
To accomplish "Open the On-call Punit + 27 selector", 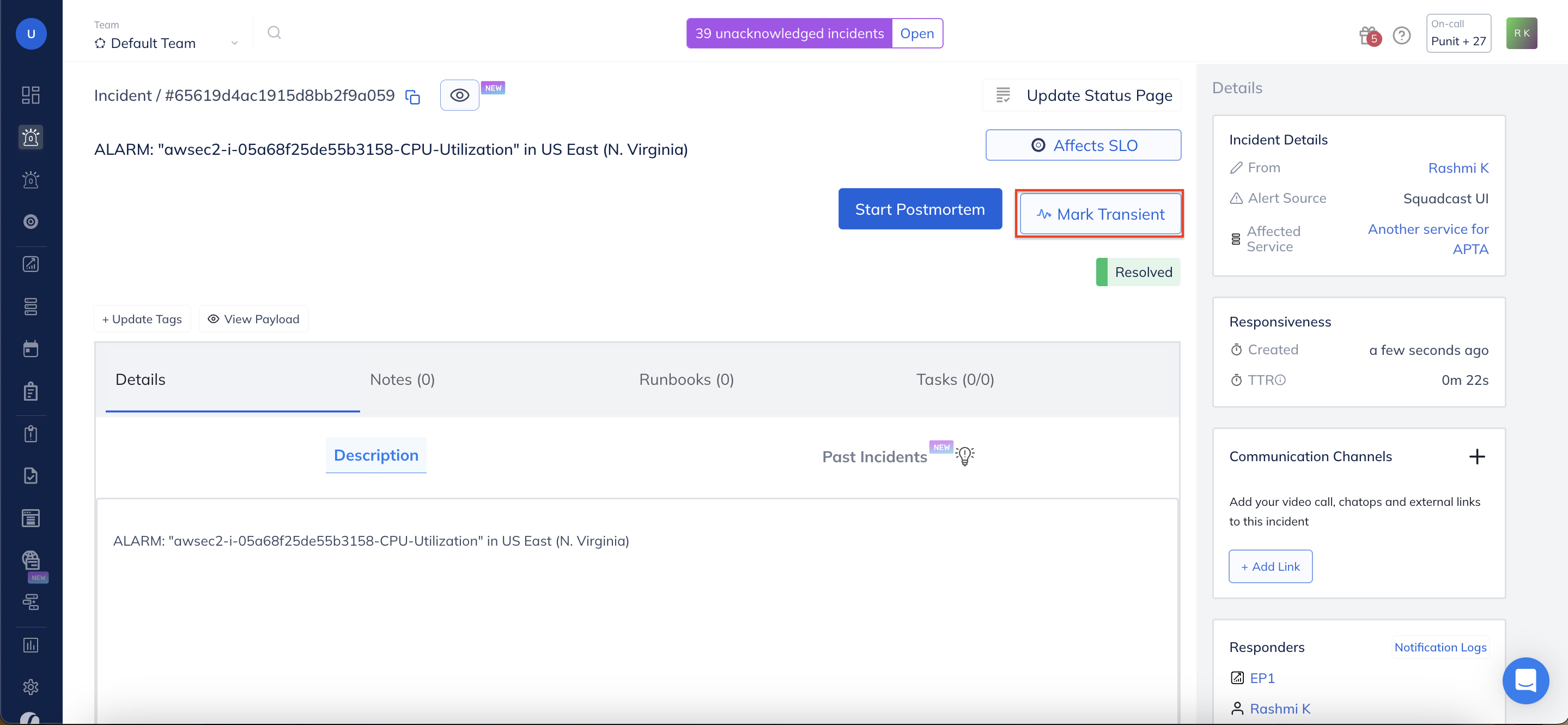I will pos(1458,33).
